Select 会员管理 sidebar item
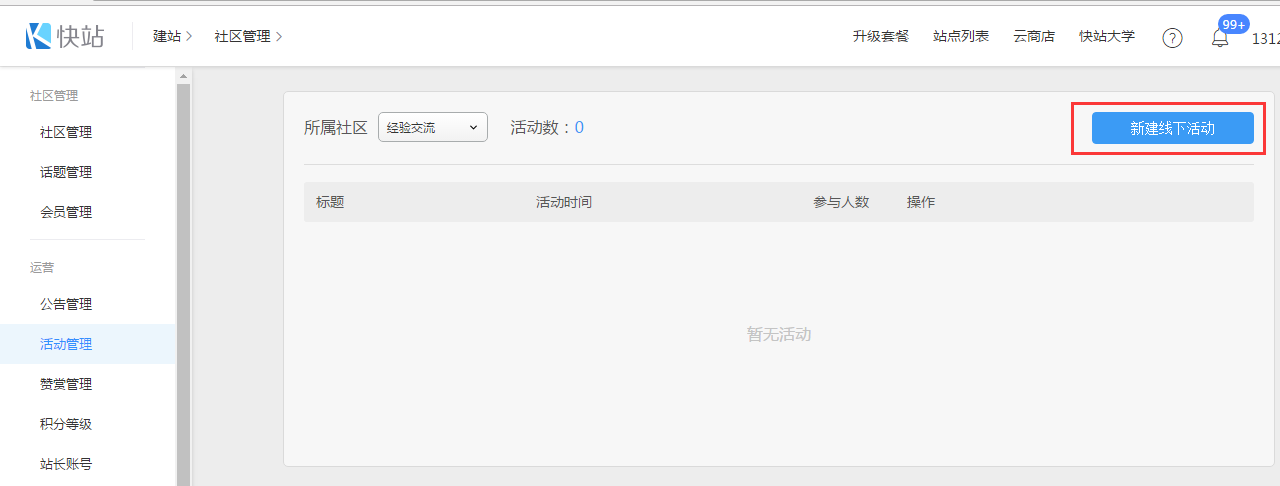1280x486 pixels. tap(66, 212)
